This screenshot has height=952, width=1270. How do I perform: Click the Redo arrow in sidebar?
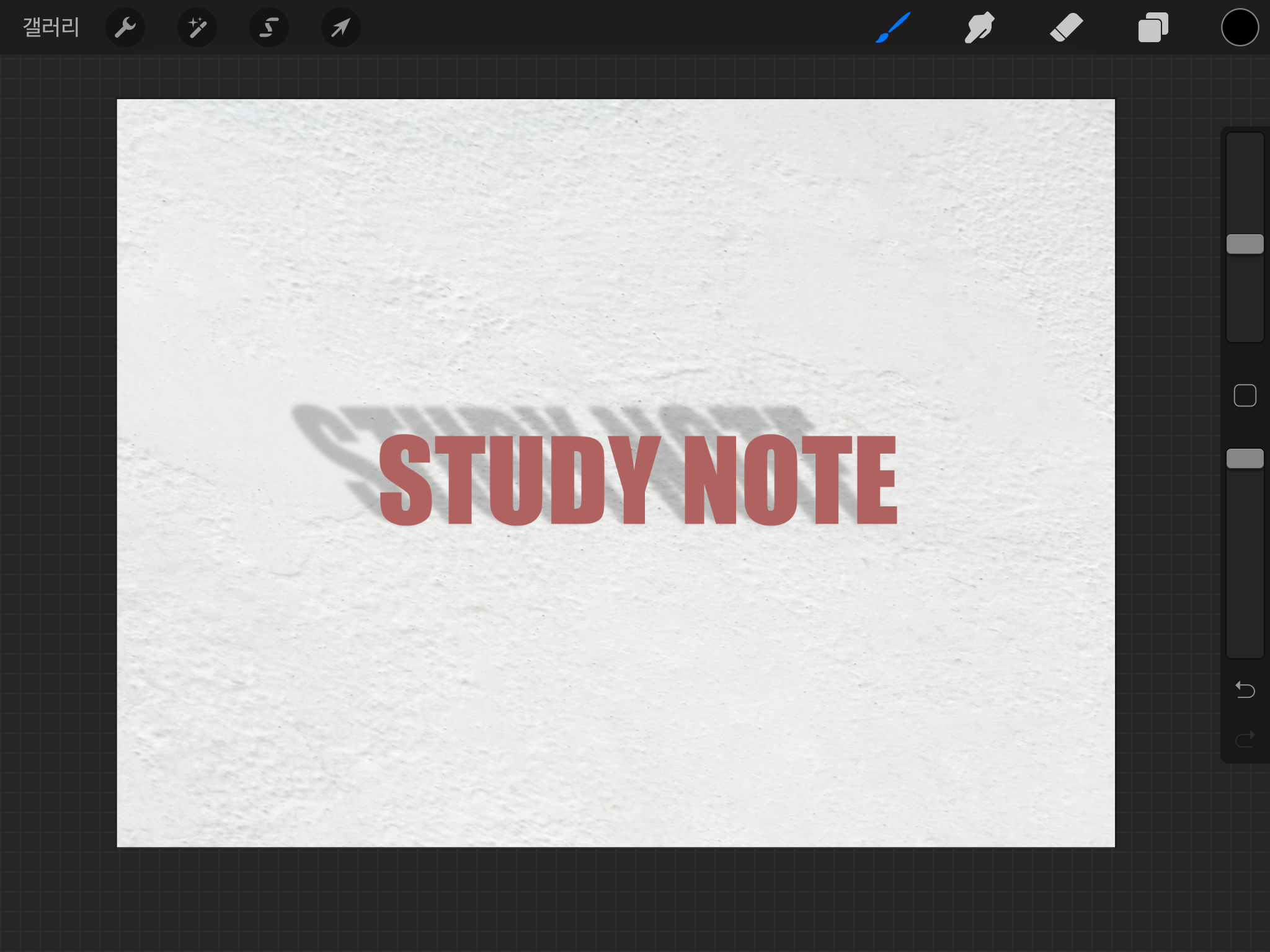click(x=1245, y=739)
